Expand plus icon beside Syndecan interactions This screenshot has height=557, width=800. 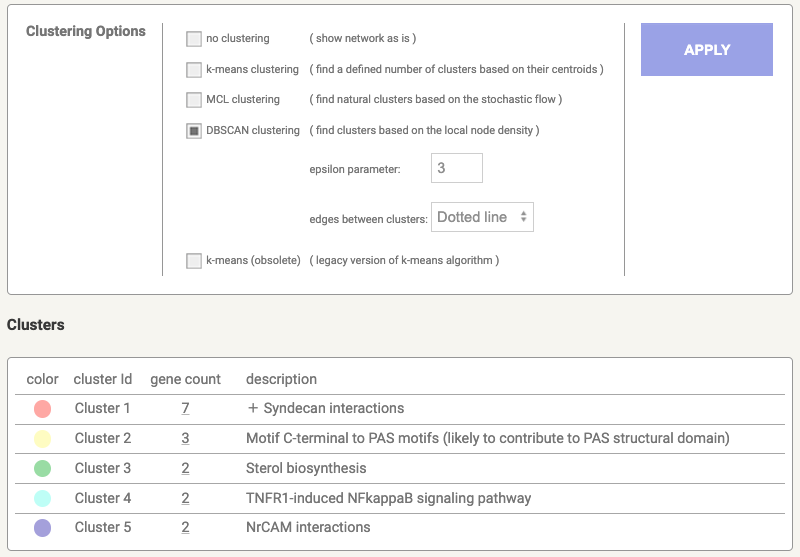(x=253, y=408)
